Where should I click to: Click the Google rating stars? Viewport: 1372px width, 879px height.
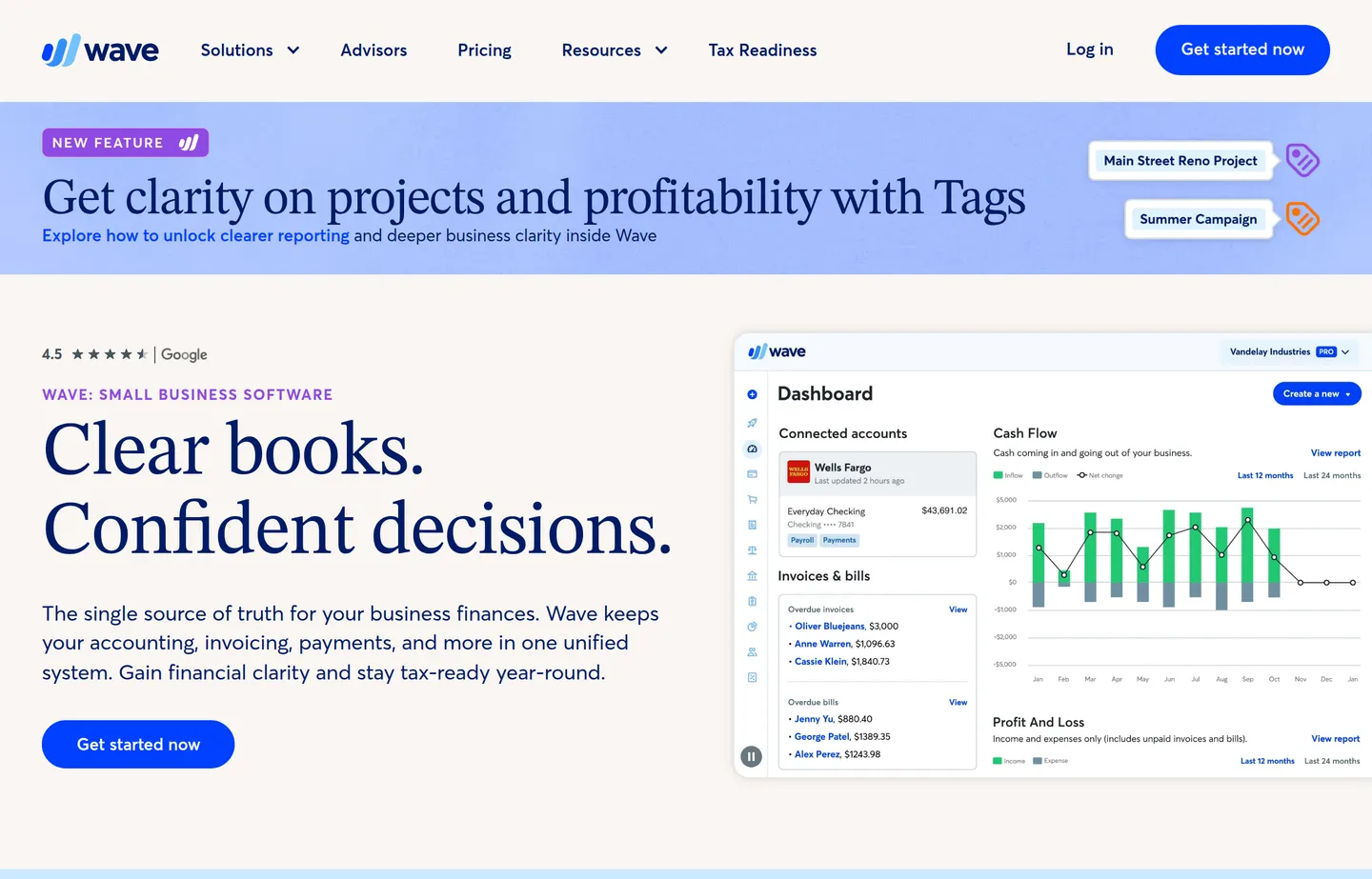click(110, 354)
